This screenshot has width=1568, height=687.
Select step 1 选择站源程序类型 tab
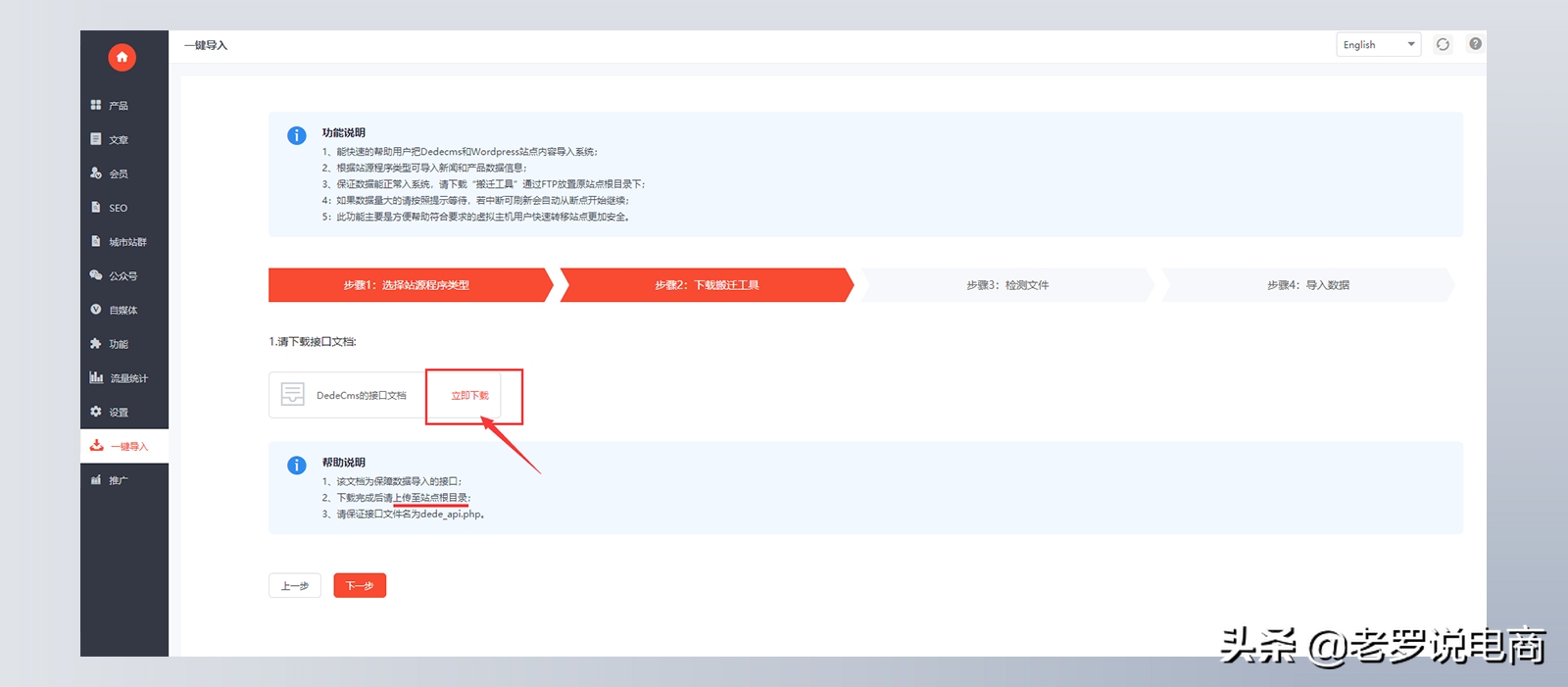(x=406, y=285)
